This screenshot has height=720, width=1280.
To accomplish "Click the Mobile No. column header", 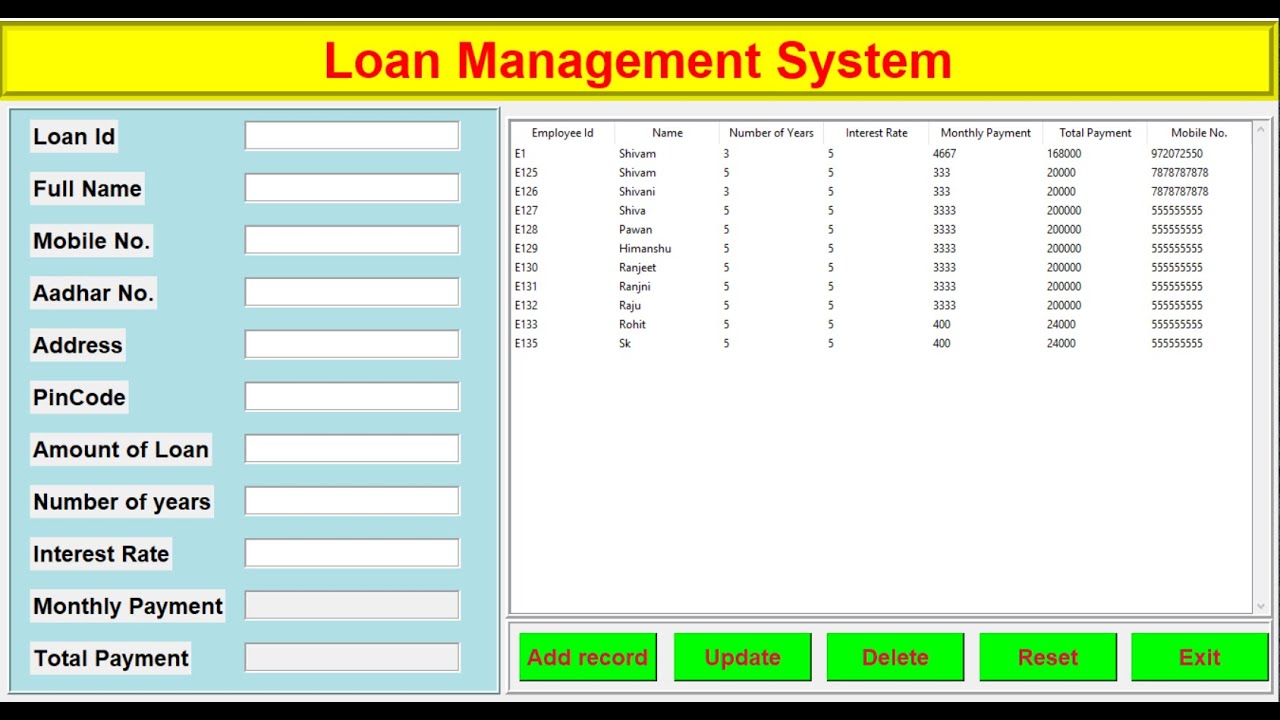I will (x=1199, y=133).
